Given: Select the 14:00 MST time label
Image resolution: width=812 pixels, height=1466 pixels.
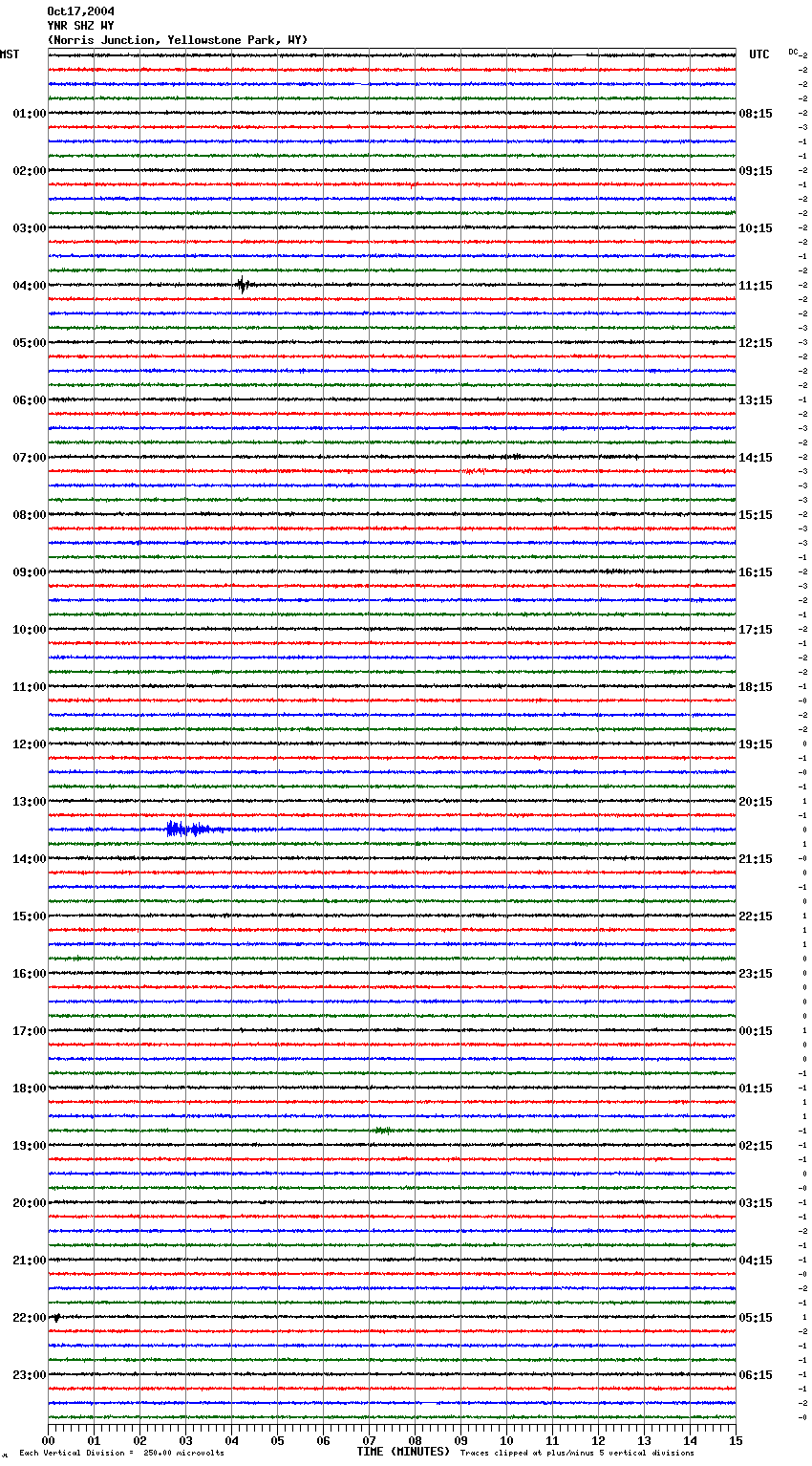Looking at the screenshot, I should tap(30, 859).
